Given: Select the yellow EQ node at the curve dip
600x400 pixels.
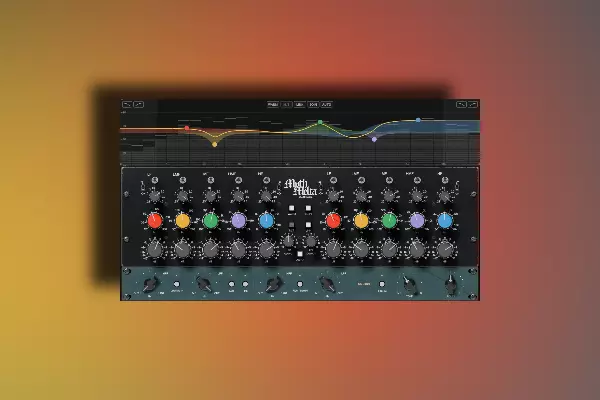Looking at the screenshot, I should [x=215, y=144].
